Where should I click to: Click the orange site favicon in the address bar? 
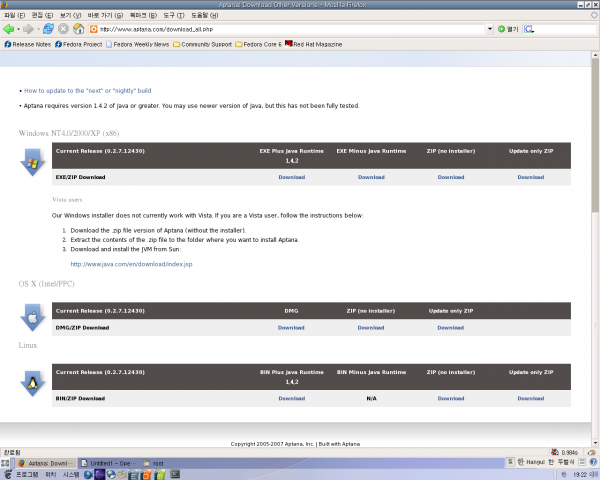coord(93,29)
